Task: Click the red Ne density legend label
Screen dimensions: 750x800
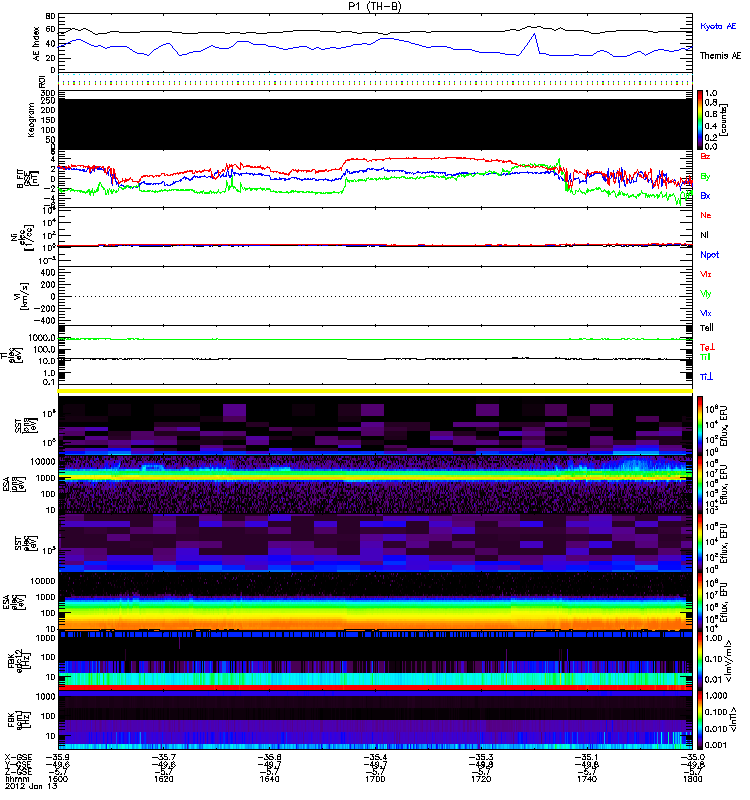Action: click(706, 215)
